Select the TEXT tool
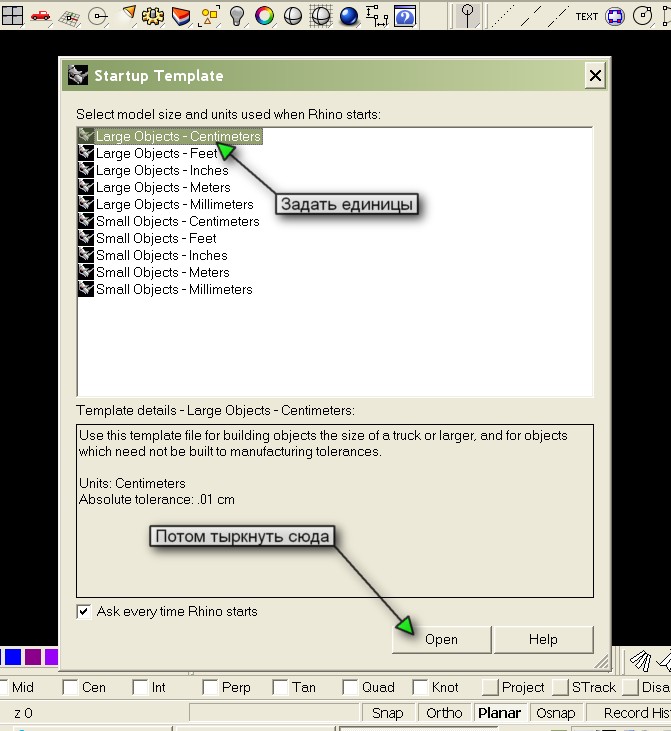 point(587,16)
